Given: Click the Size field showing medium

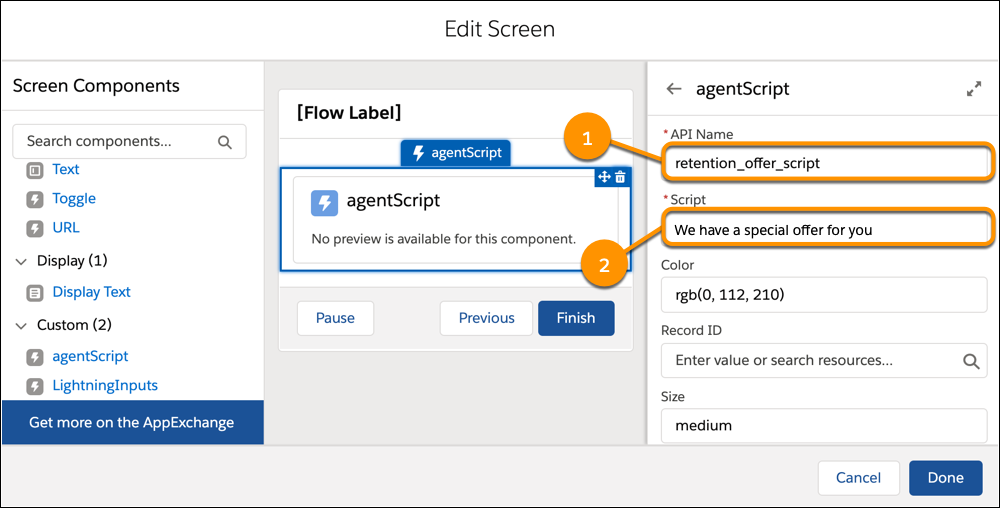Looking at the screenshot, I should (824, 426).
